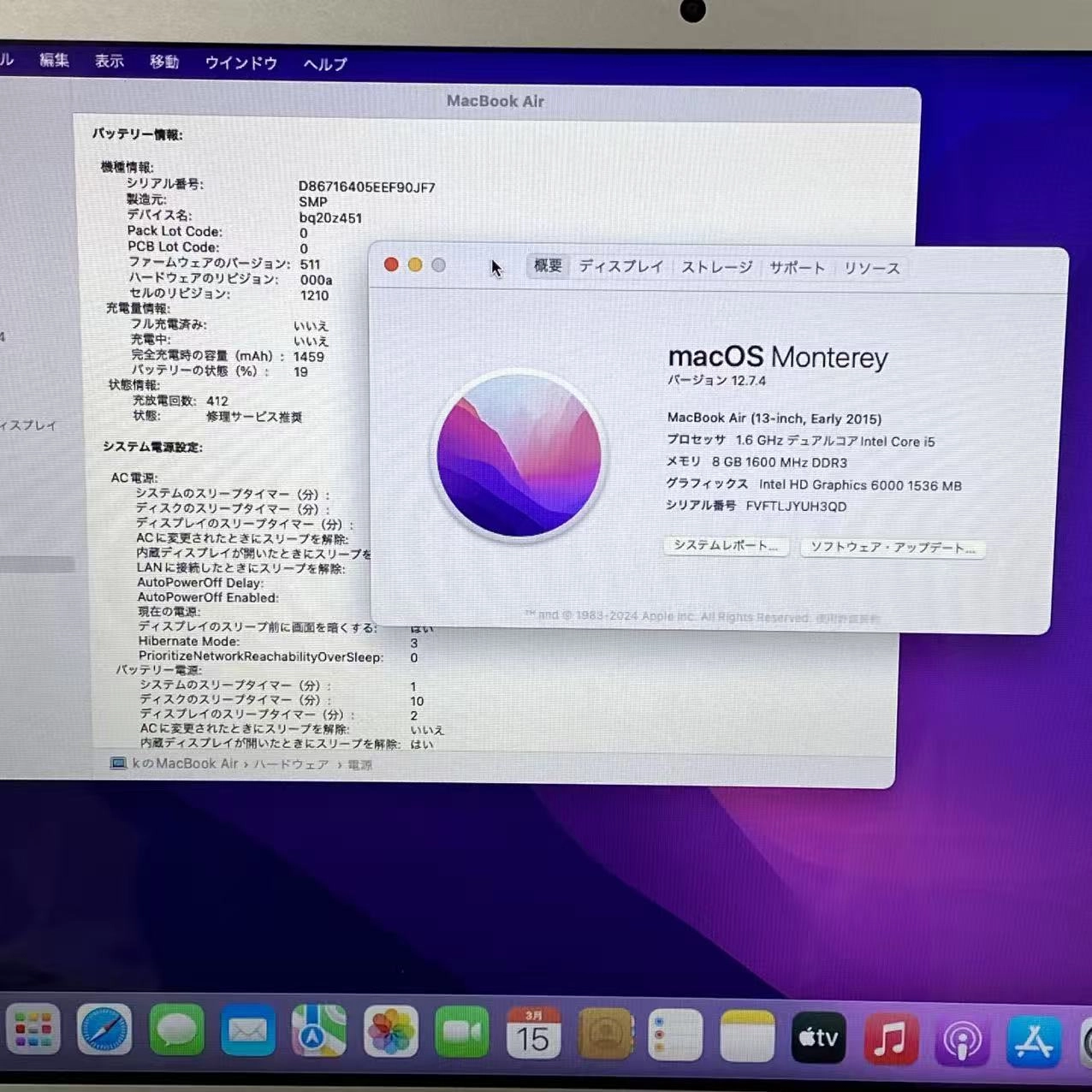
Task: Open the Messages app in the Dock
Action: (x=175, y=1034)
